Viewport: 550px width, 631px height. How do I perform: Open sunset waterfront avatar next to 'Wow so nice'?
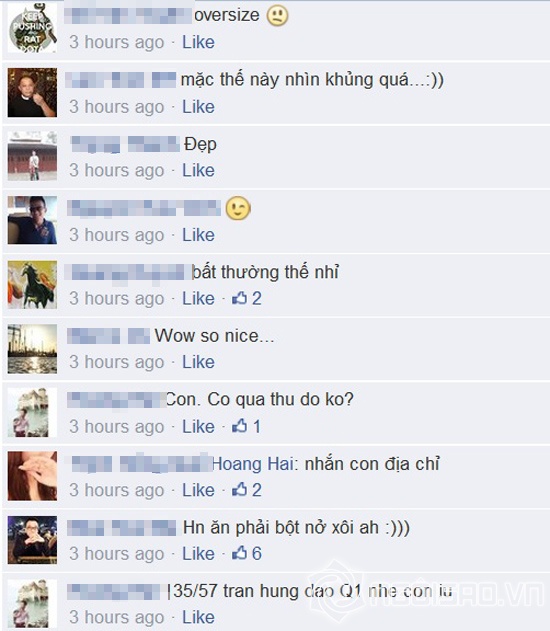click(32, 348)
